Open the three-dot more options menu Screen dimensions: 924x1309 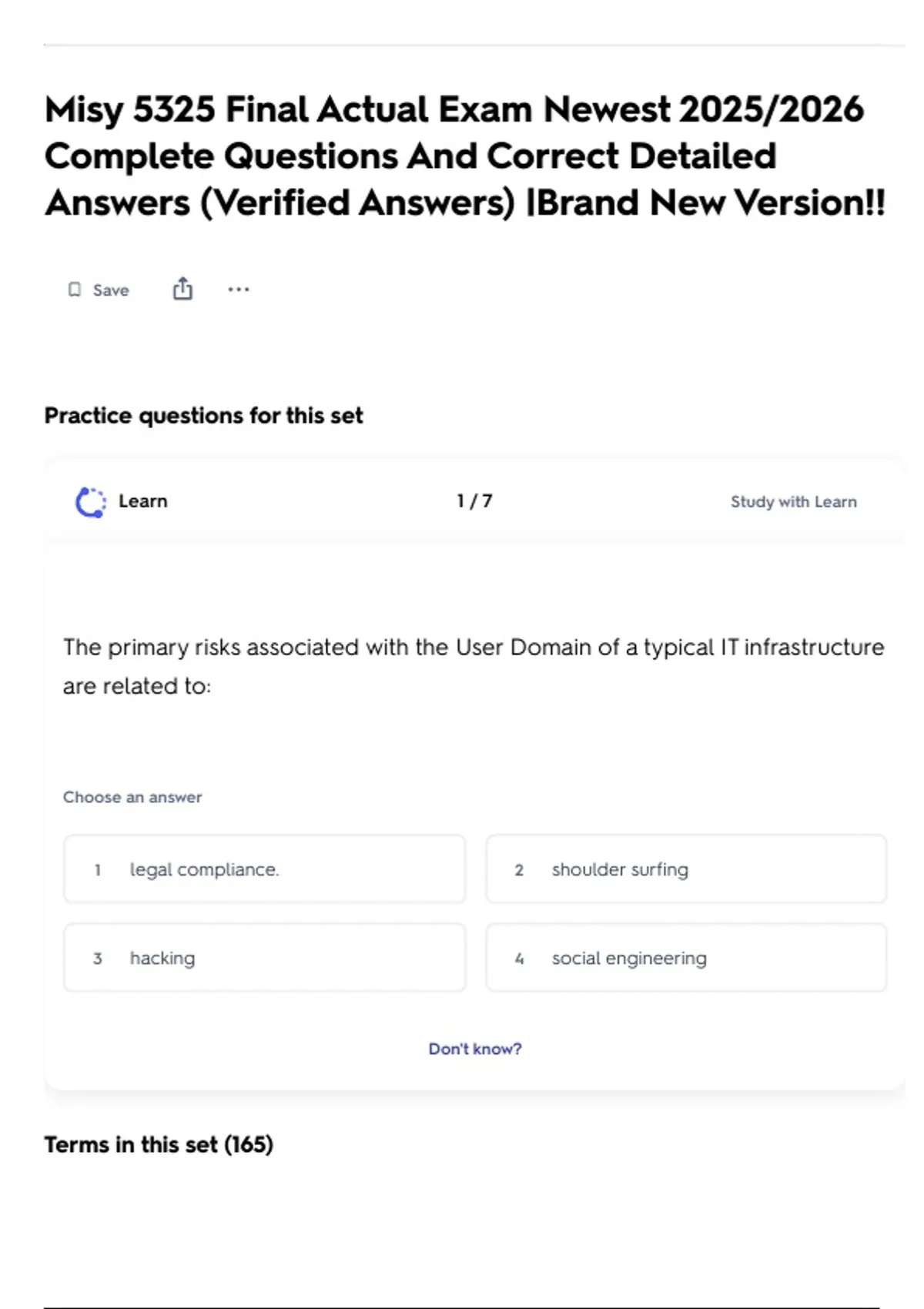tap(239, 290)
